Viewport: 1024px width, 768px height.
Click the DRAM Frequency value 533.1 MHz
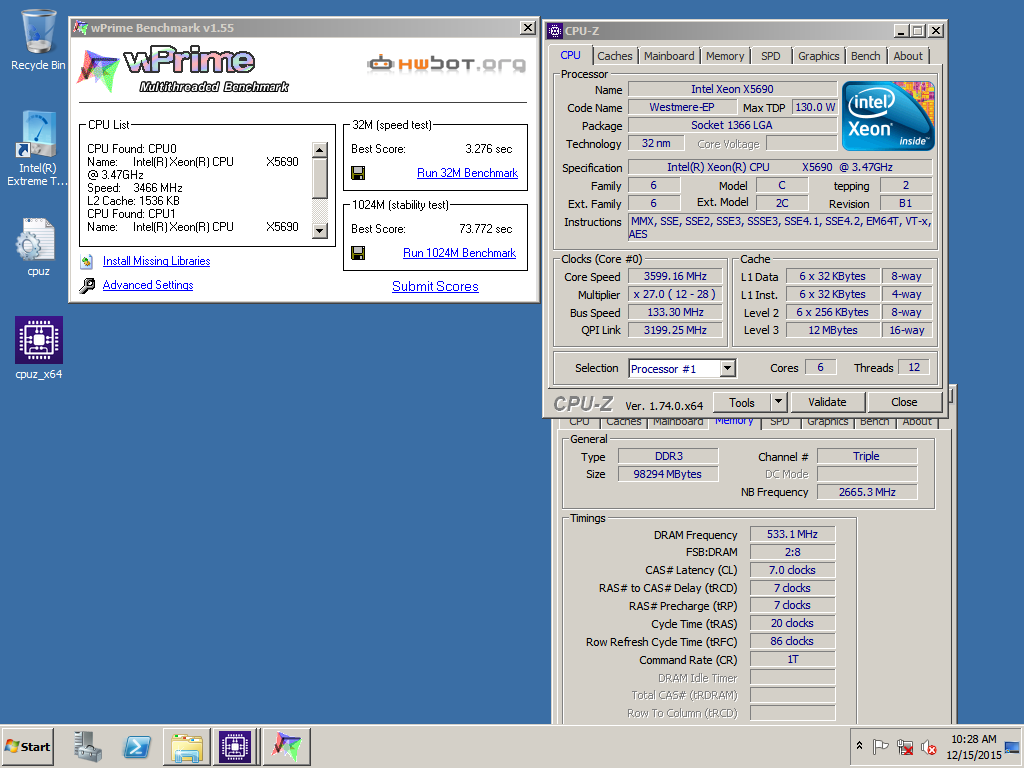(792, 534)
